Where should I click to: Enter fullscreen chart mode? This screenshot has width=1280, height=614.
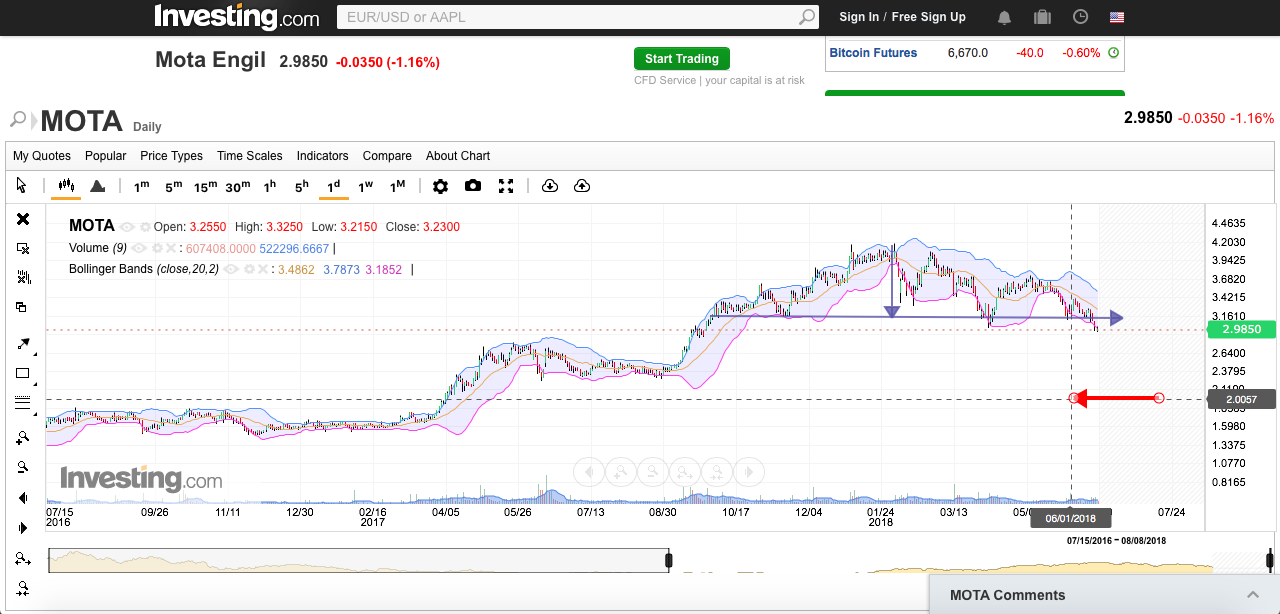pos(506,186)
